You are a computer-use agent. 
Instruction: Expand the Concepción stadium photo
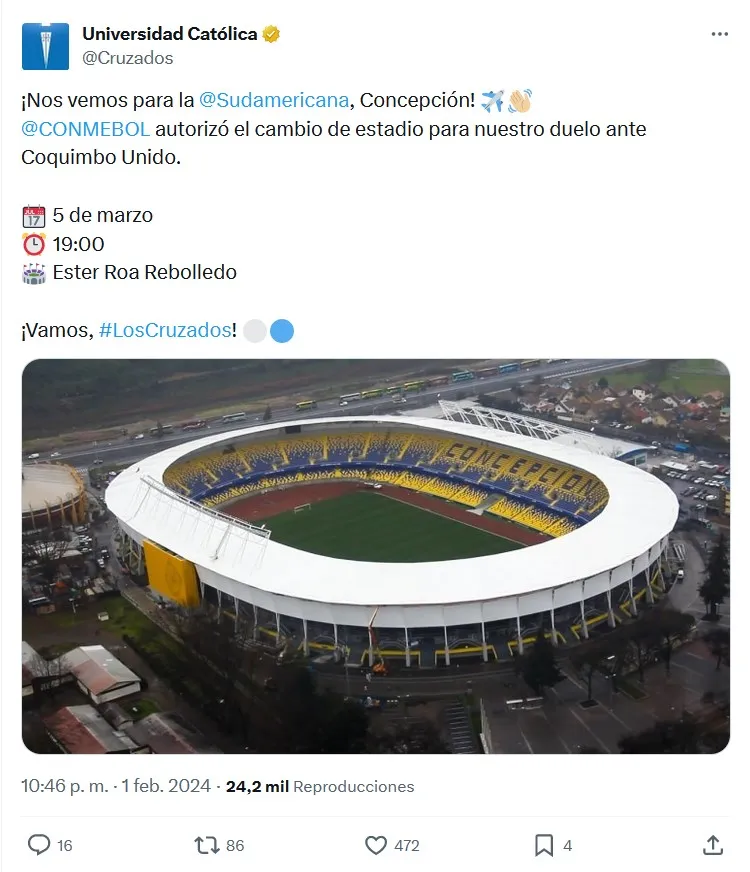point(375,555)
